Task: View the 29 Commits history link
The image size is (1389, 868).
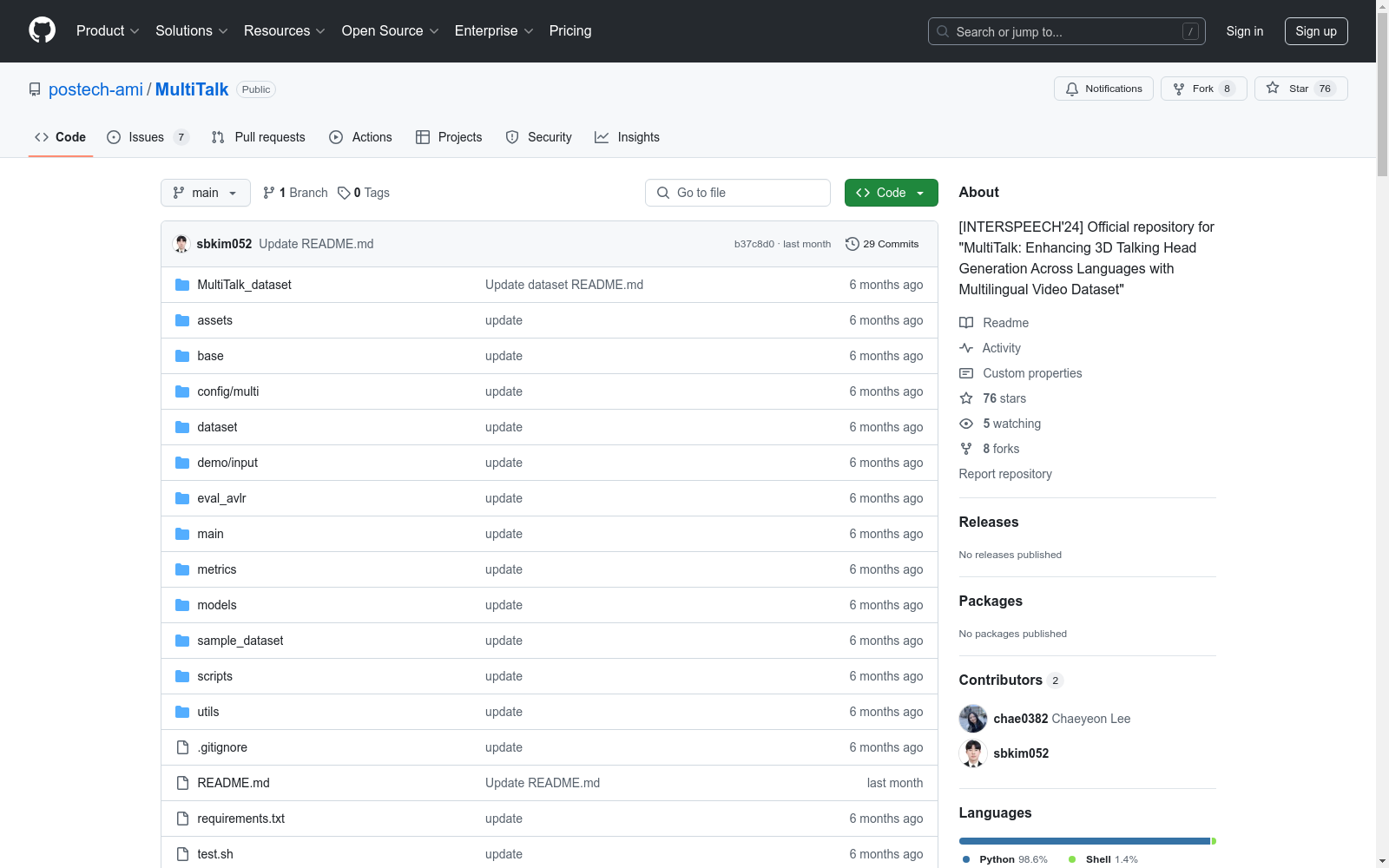Action: click(x=882, y=244)
